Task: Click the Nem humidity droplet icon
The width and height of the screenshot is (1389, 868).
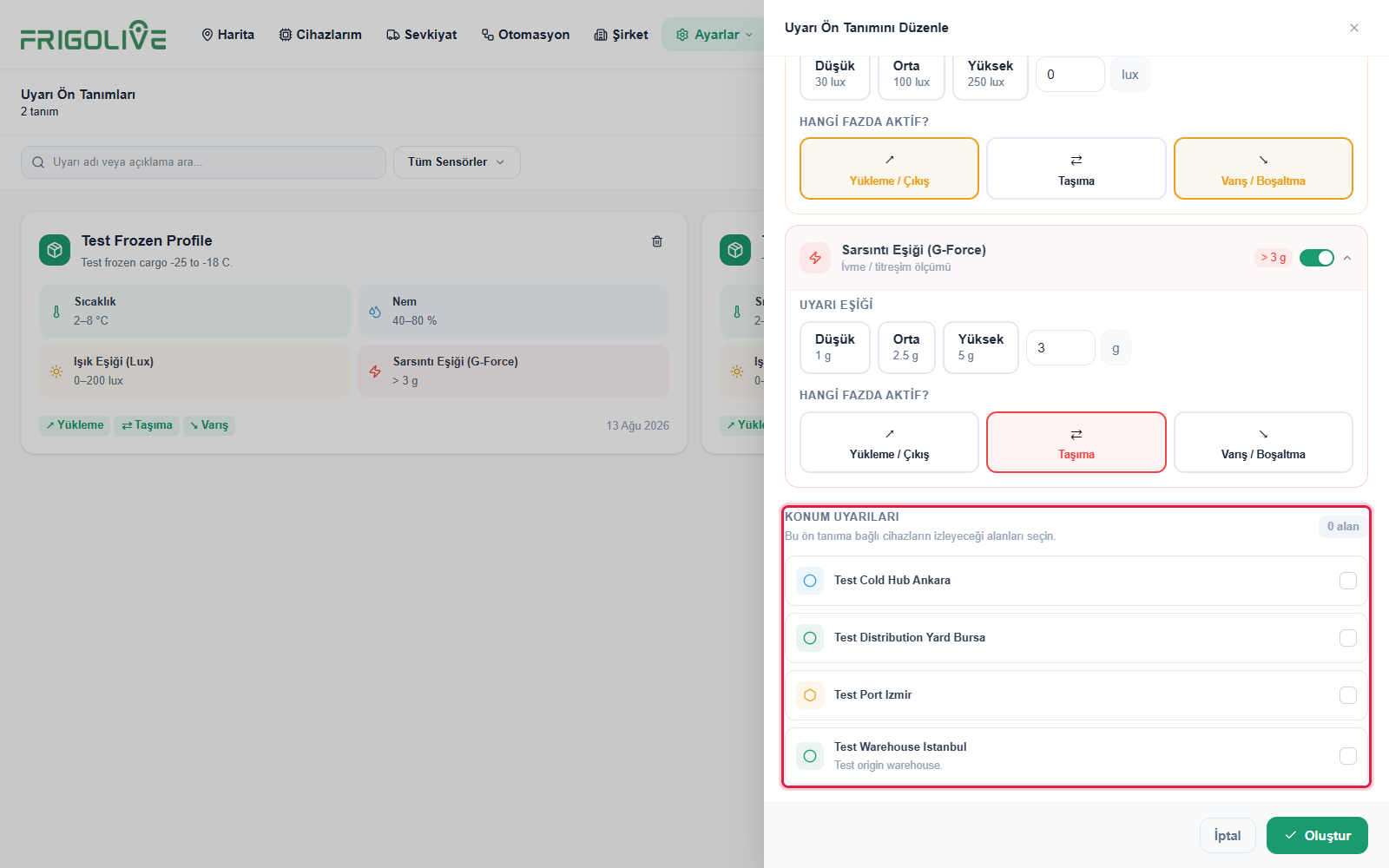Action: tap(375, 312)
